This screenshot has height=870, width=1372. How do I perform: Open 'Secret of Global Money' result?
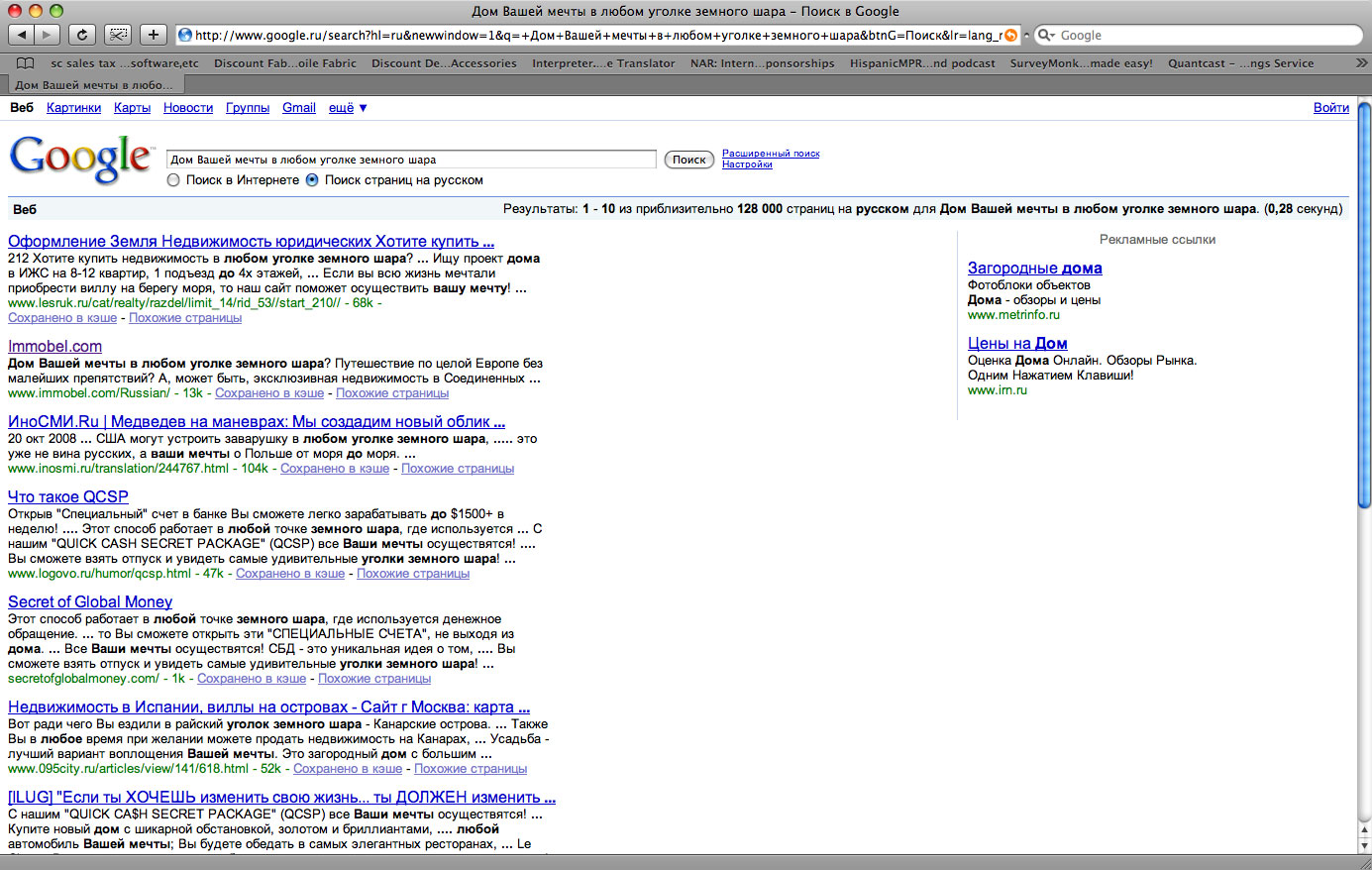click(x=90, y=601)
